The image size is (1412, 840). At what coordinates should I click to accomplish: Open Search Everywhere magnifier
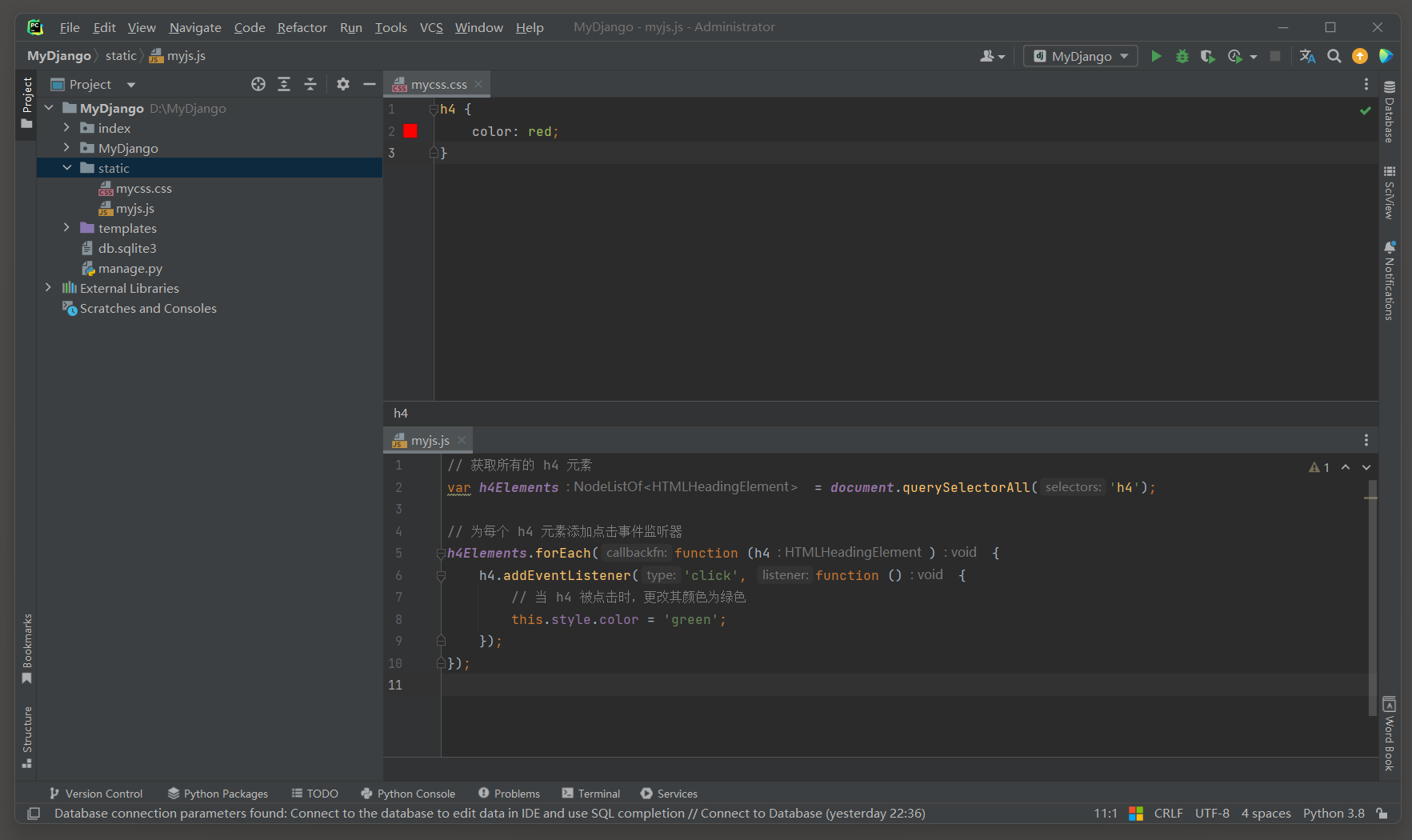(x=1334, y=56)
